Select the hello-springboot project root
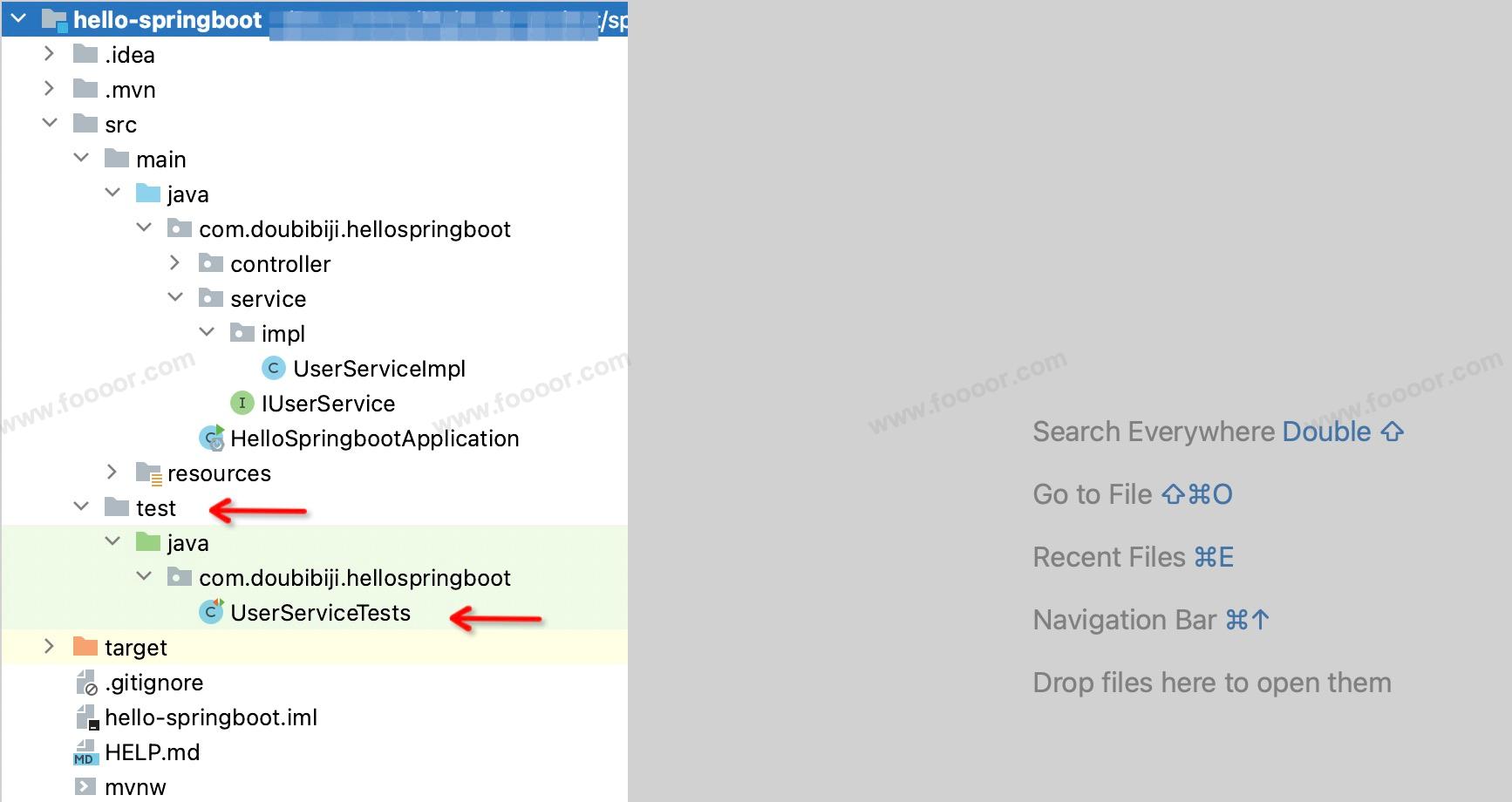Image resolution: width=1512 pixels, height=802 pixels. click(x=167, y=20)
